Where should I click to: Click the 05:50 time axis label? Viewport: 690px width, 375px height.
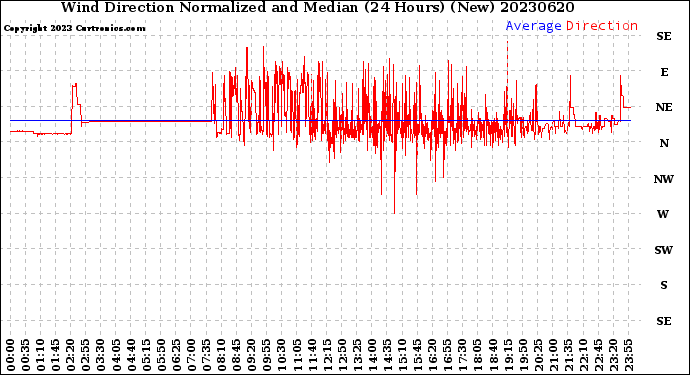(x=161, y=355)
